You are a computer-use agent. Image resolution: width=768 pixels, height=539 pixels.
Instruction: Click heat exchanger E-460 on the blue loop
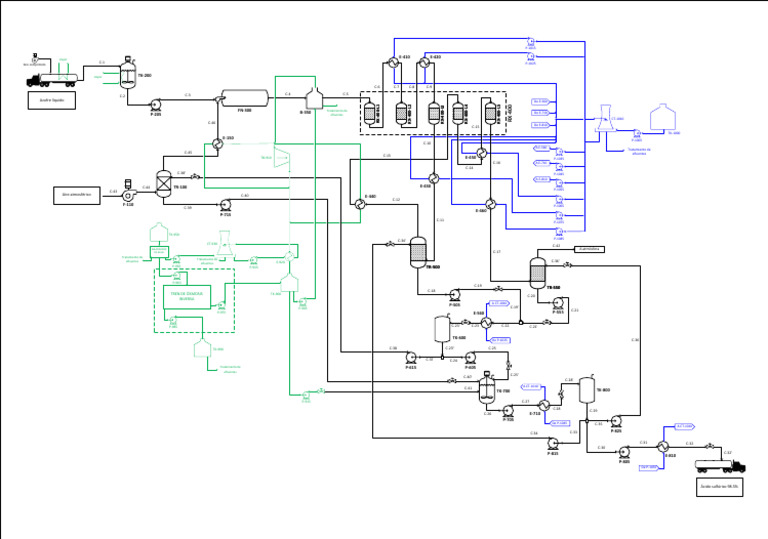coord(490,204)
